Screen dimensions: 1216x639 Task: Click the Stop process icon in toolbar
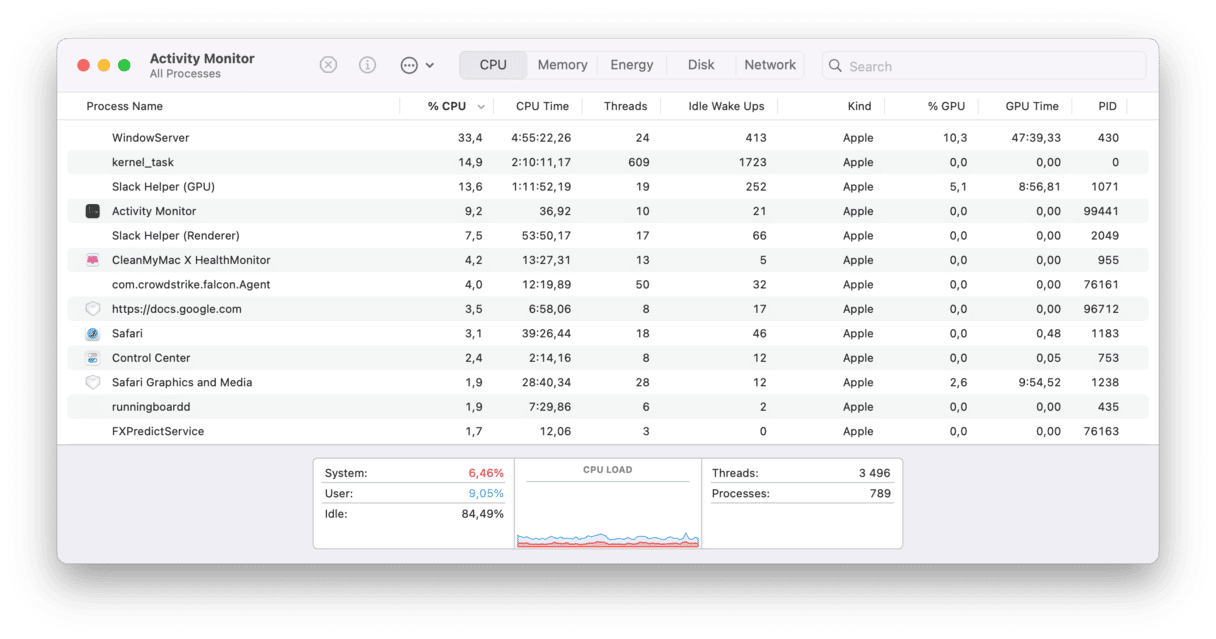(328, 65)
